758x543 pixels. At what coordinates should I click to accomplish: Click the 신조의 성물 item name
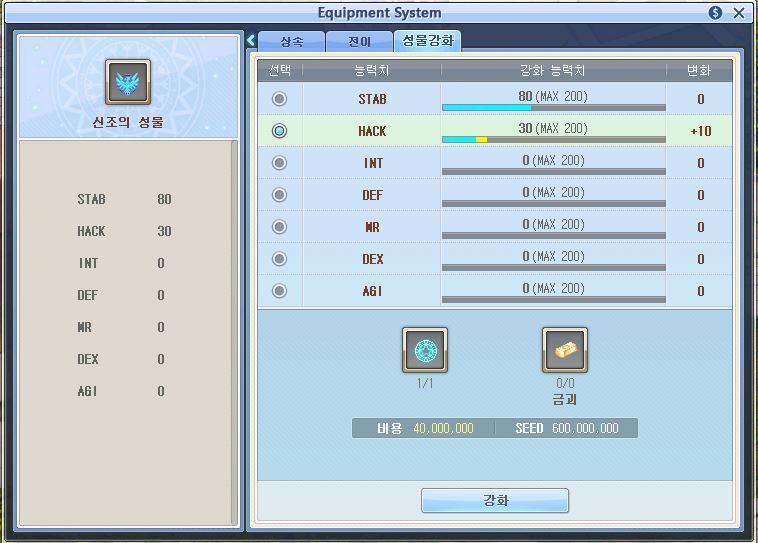[128, 122]
